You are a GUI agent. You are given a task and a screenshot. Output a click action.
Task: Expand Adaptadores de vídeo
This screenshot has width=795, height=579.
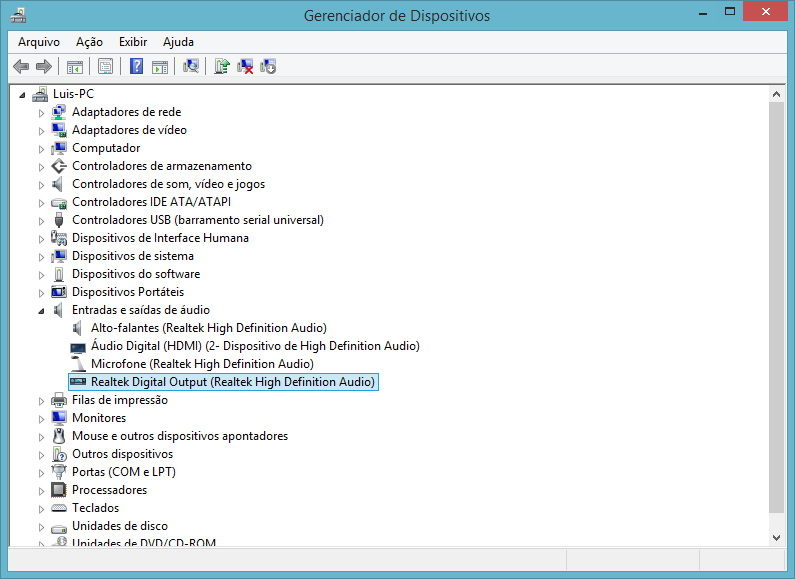(42, 131)
